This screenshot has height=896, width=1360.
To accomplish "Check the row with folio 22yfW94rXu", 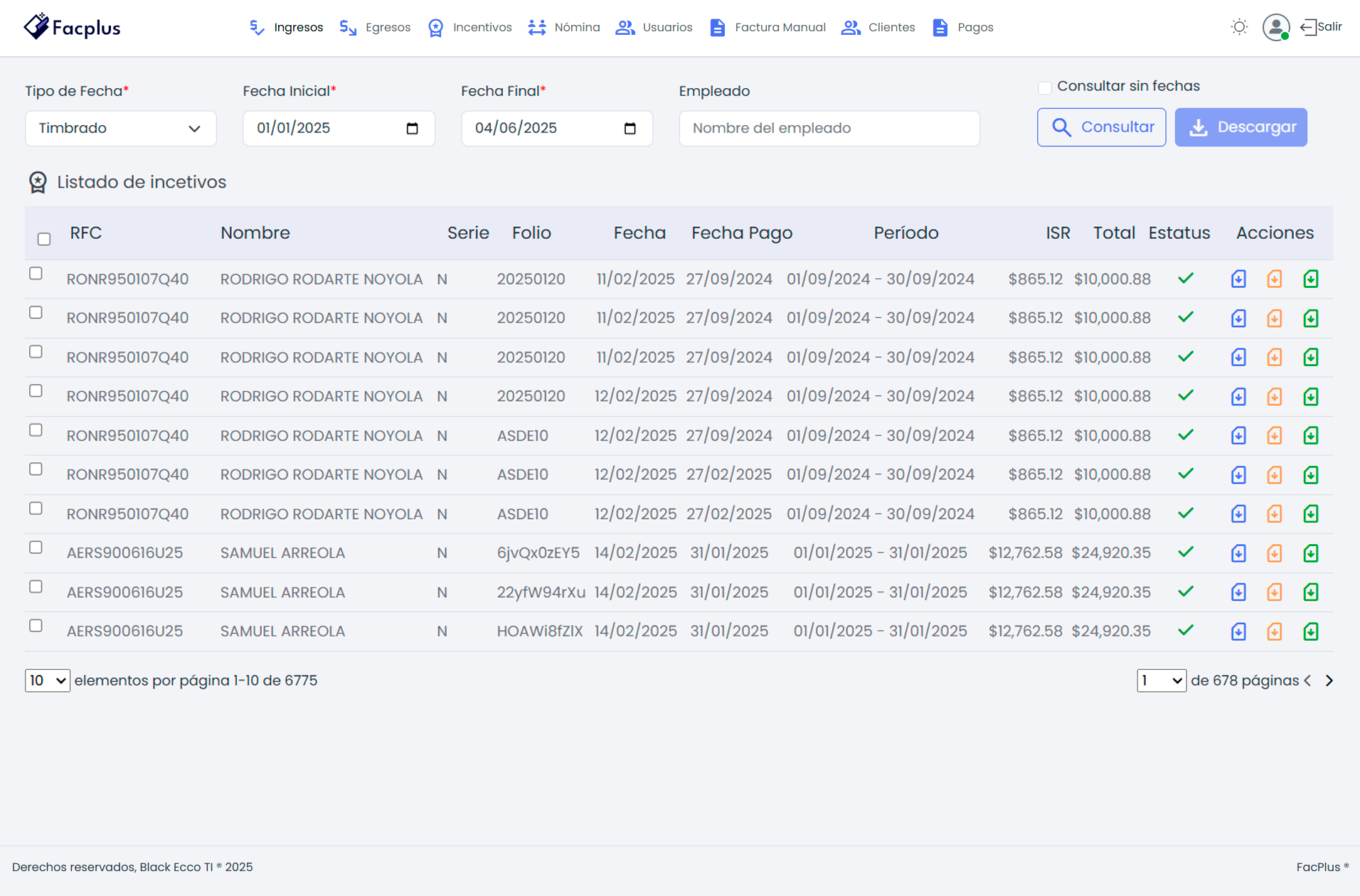I will click(x=36, y=587).
